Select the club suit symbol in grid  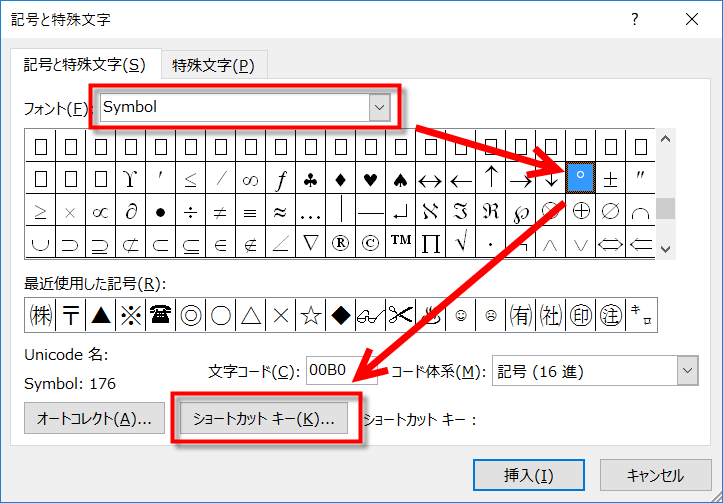pos(312,181)
